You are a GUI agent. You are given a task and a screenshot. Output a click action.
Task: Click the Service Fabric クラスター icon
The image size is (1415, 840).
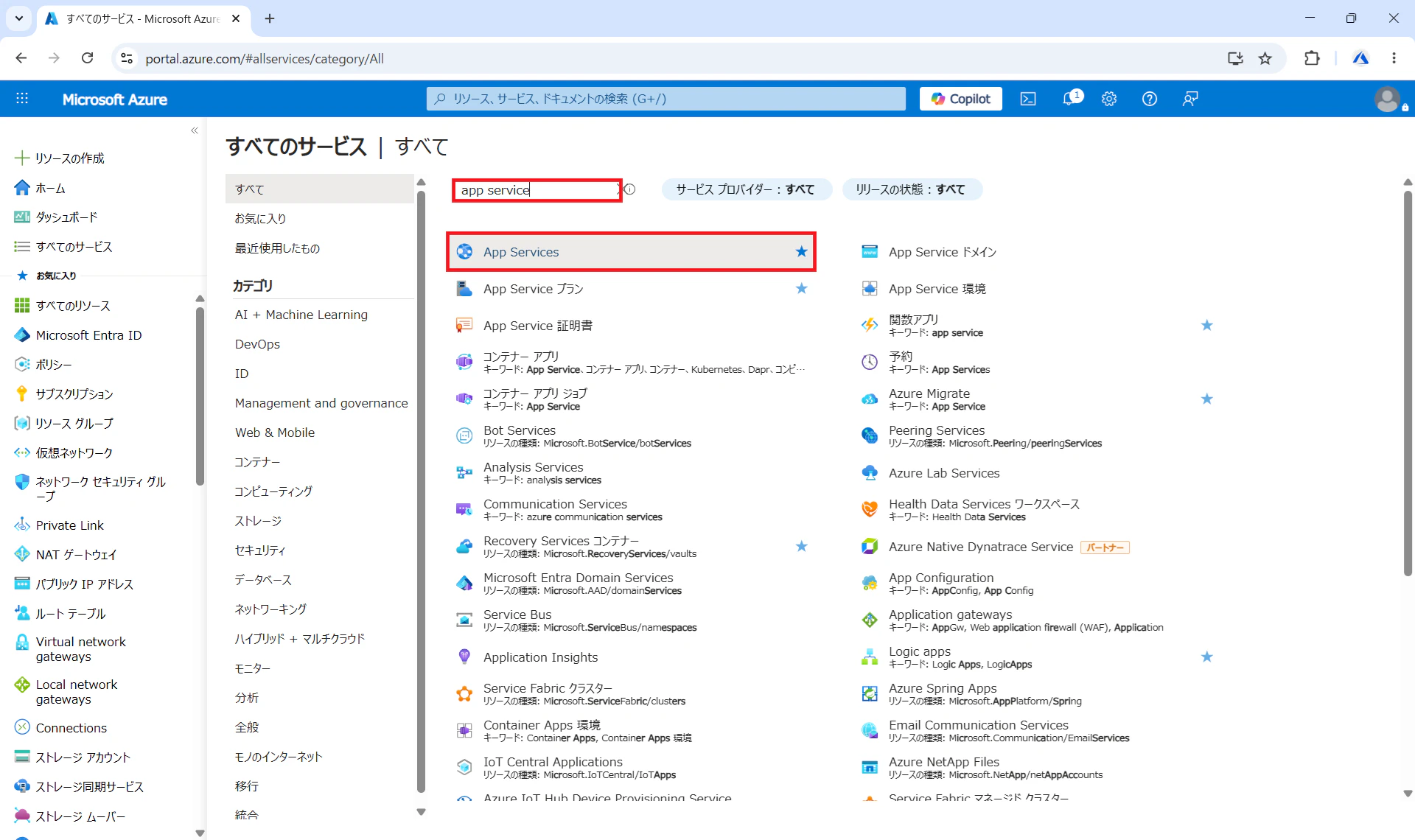coord(464,694)
